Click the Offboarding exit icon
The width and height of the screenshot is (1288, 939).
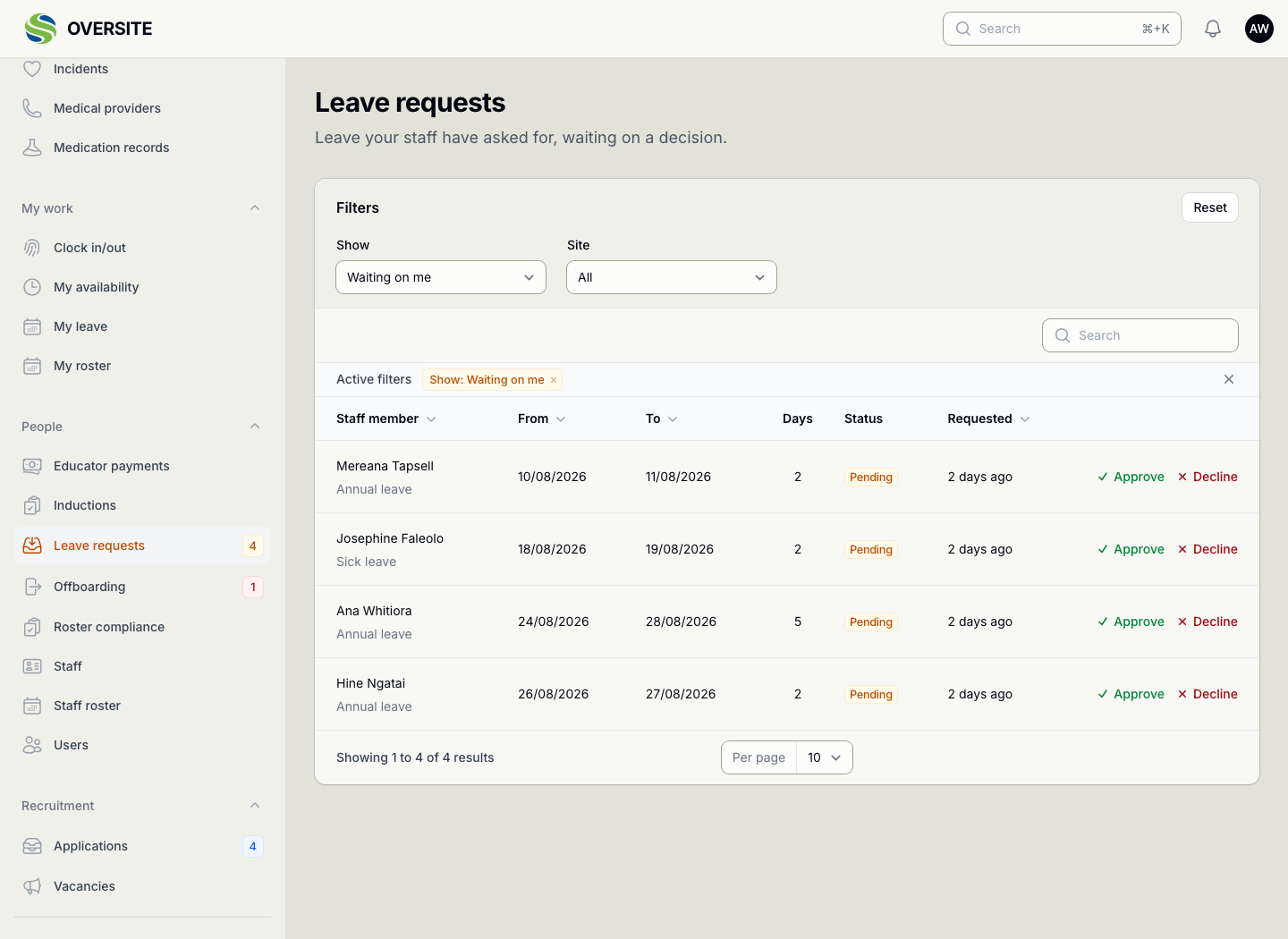32,587
